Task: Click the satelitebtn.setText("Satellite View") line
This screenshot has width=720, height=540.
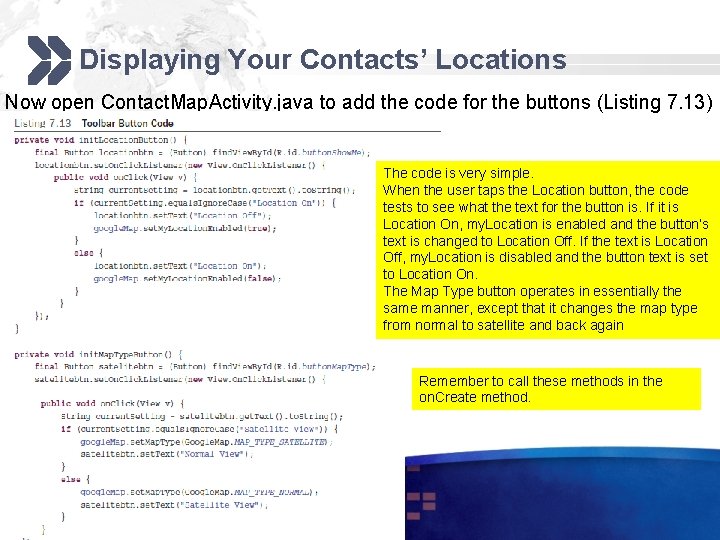Action: tap(174, 505)
